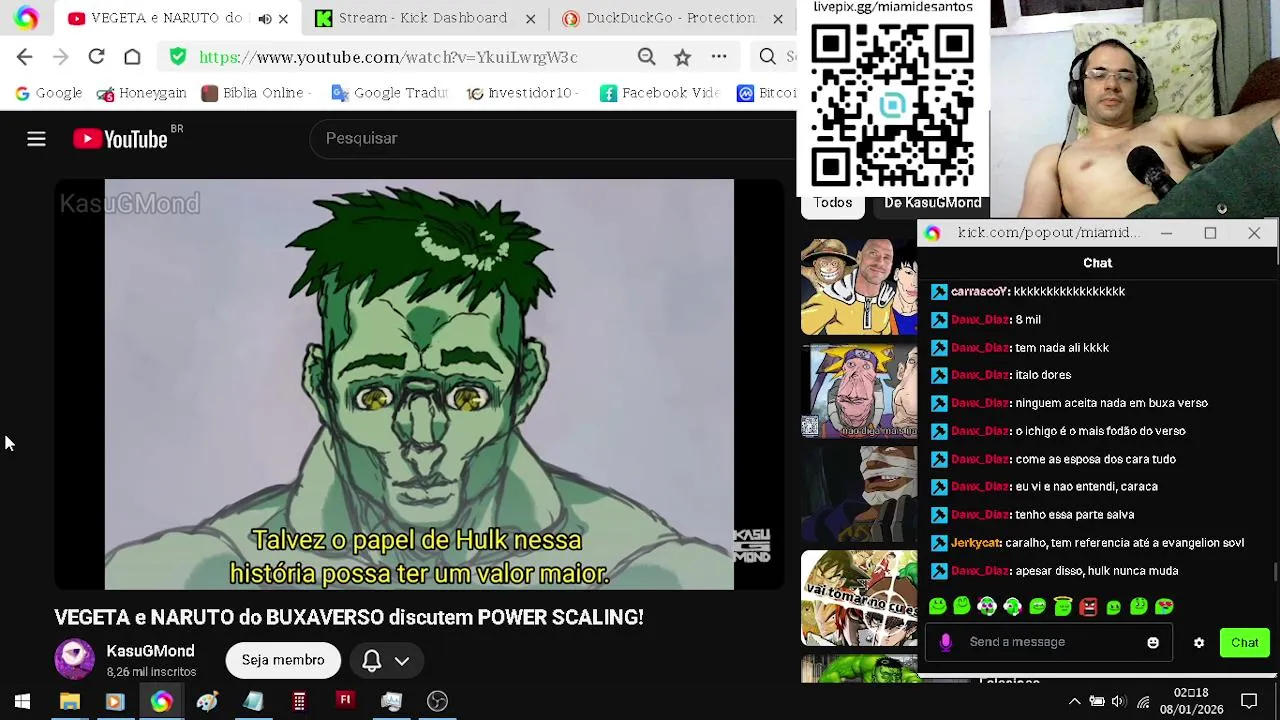The image size is (1280, 720).
Task: Open the first suggested video thumbnail with laughing characters
Action: [x=858, y=286]
